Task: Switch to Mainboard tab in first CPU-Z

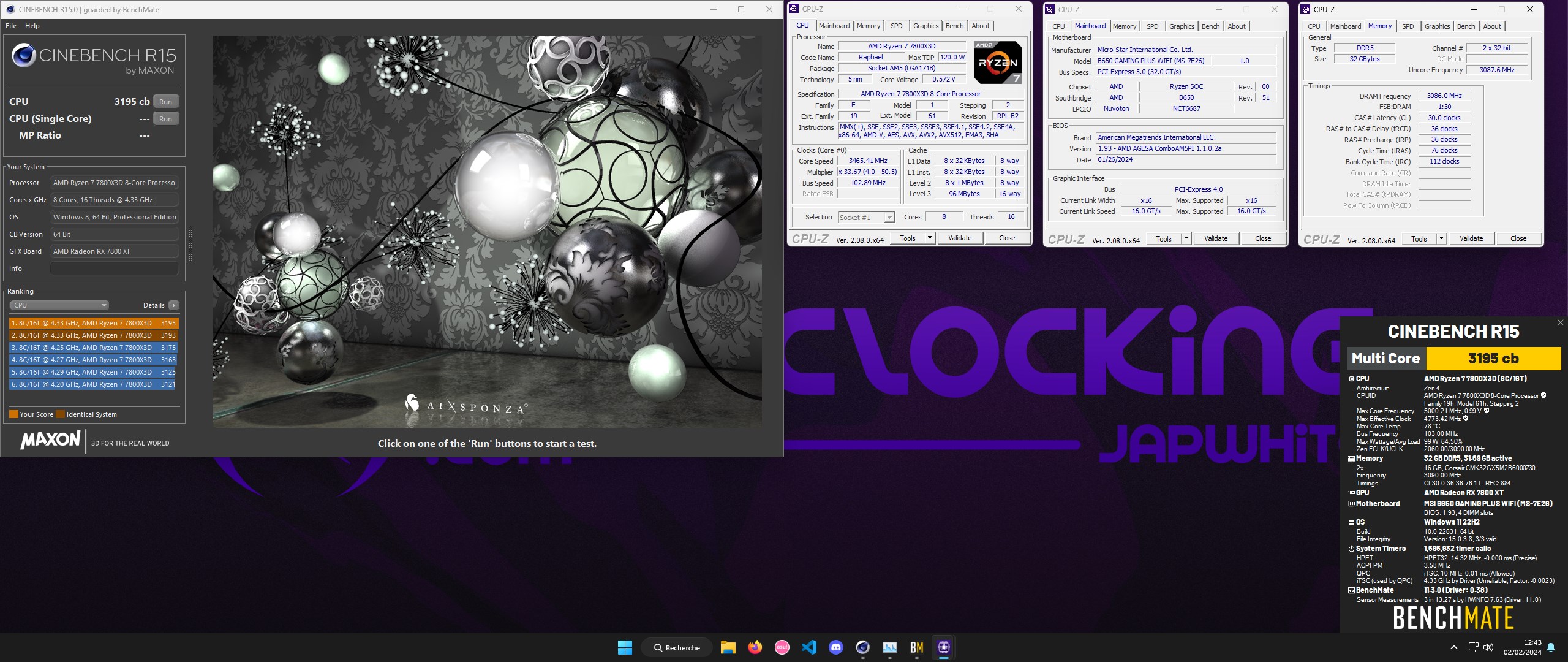Action: click(x=834, y=26)
